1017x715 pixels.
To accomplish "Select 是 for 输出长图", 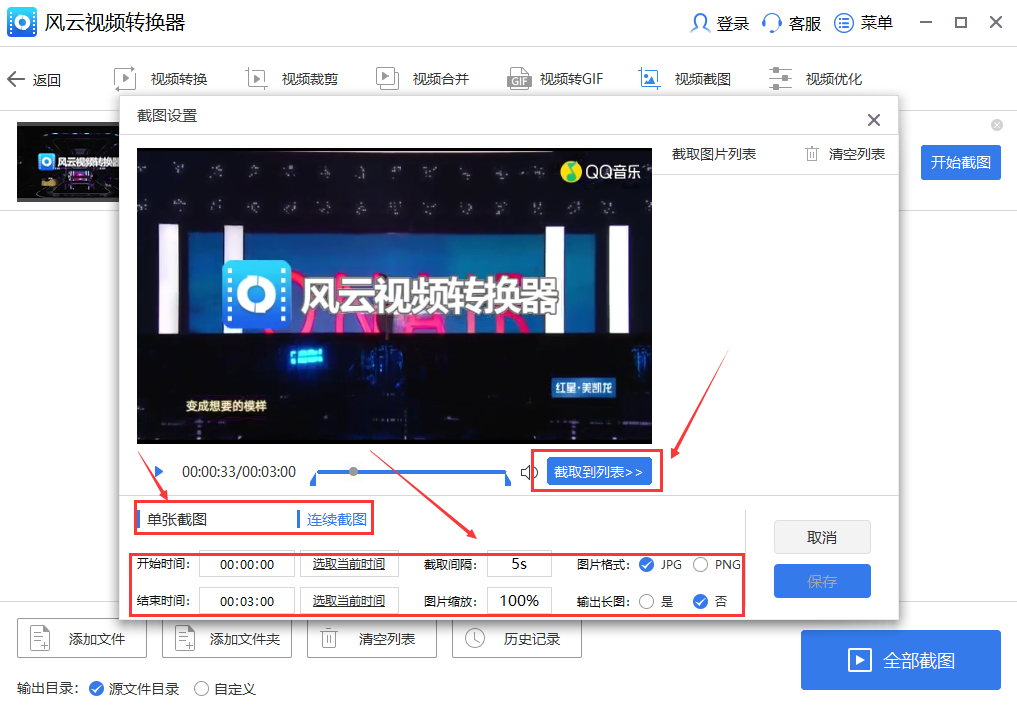I will (647, 601).
